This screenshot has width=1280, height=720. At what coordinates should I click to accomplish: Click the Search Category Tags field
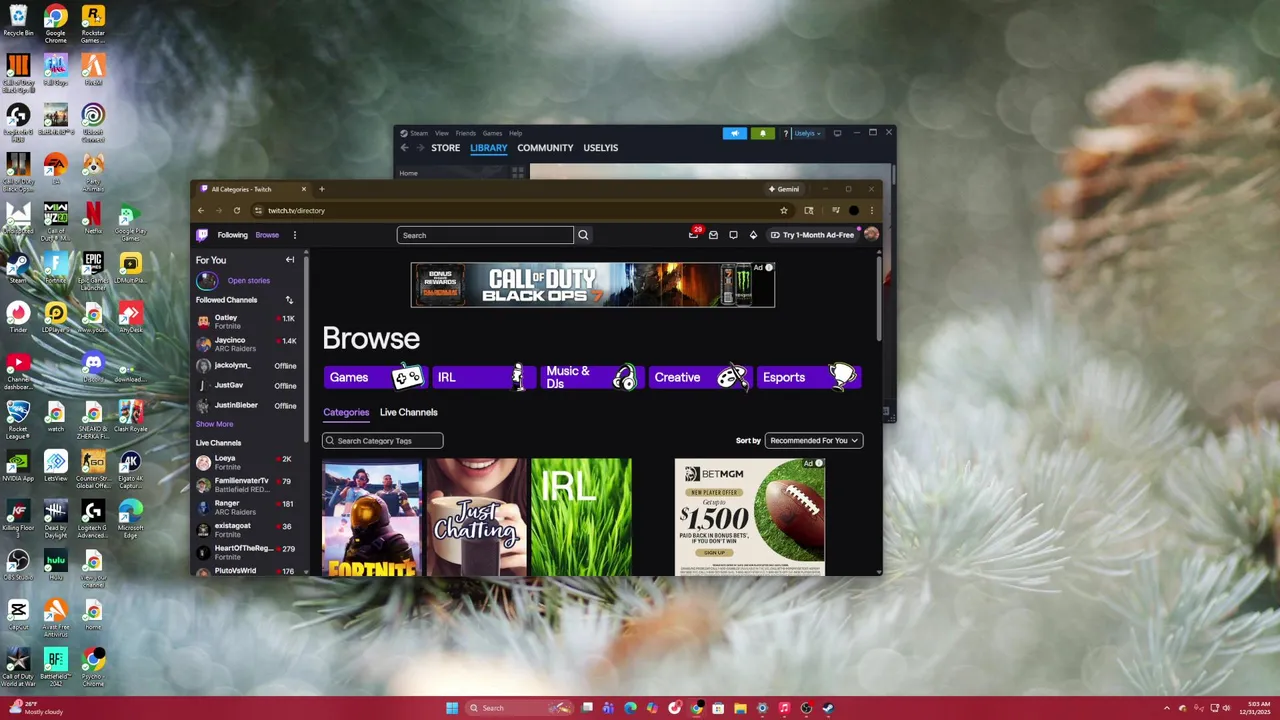[382, 440]
